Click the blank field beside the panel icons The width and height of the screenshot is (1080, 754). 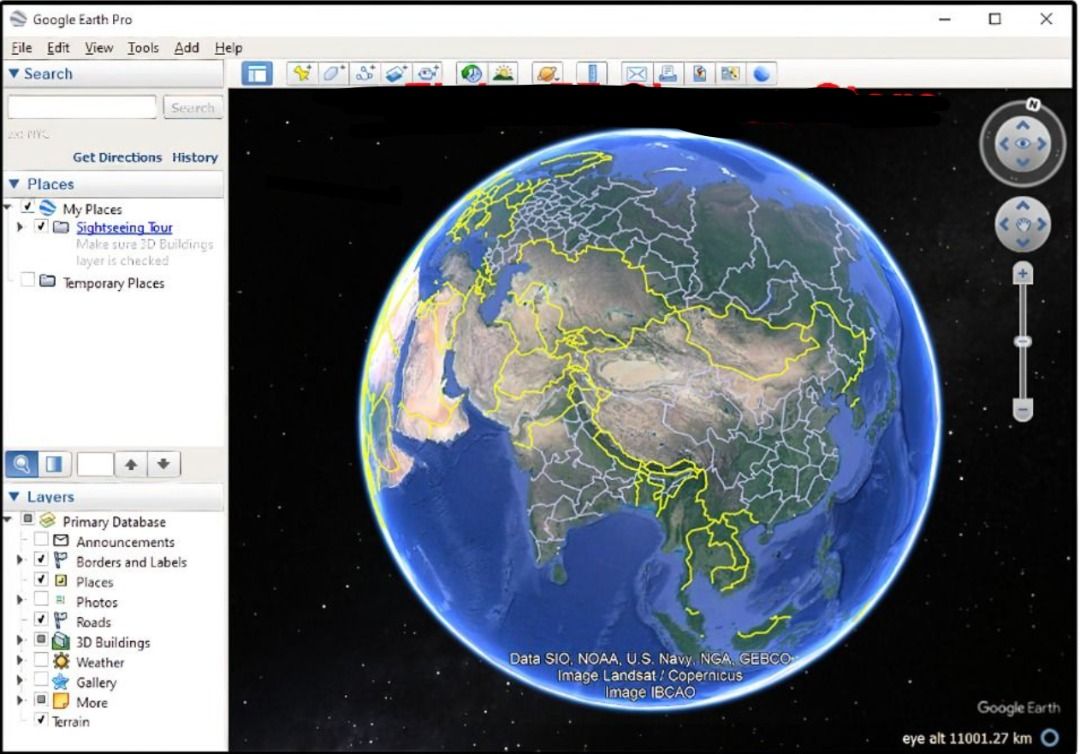coord(95,464)
